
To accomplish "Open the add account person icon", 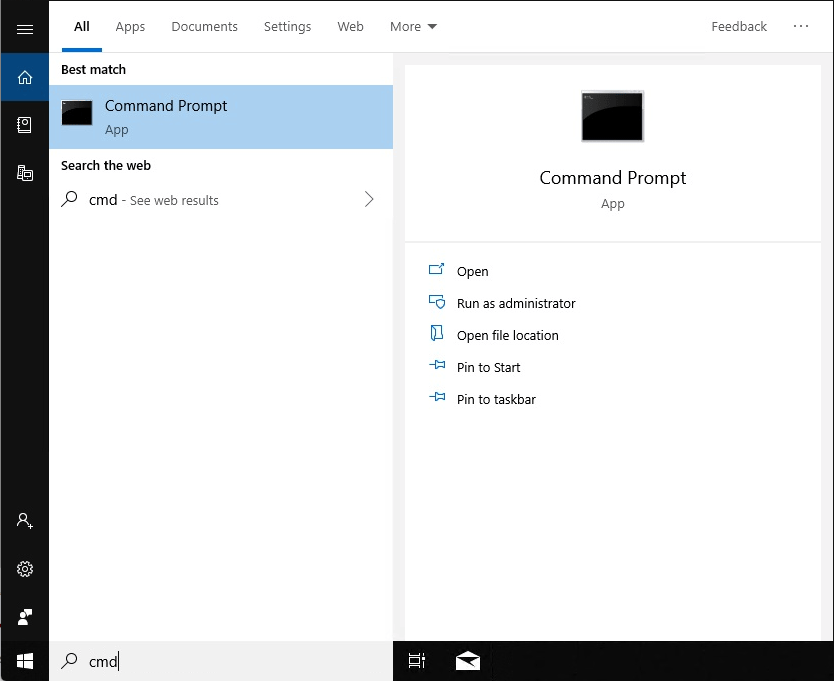I will (x=25, y=521).
